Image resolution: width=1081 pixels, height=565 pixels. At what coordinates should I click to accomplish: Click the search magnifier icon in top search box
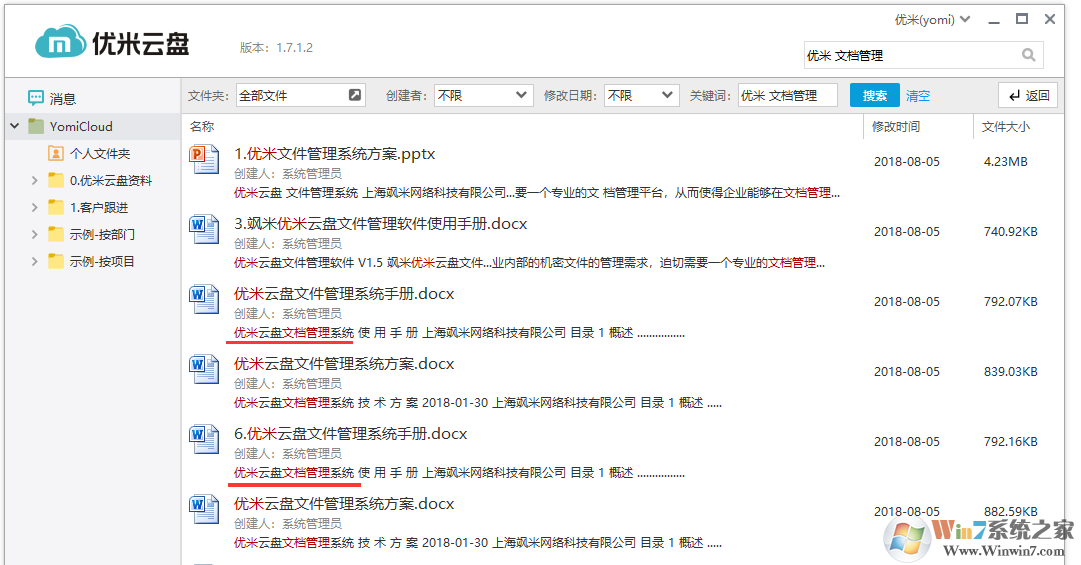(x=1028, y=55)
